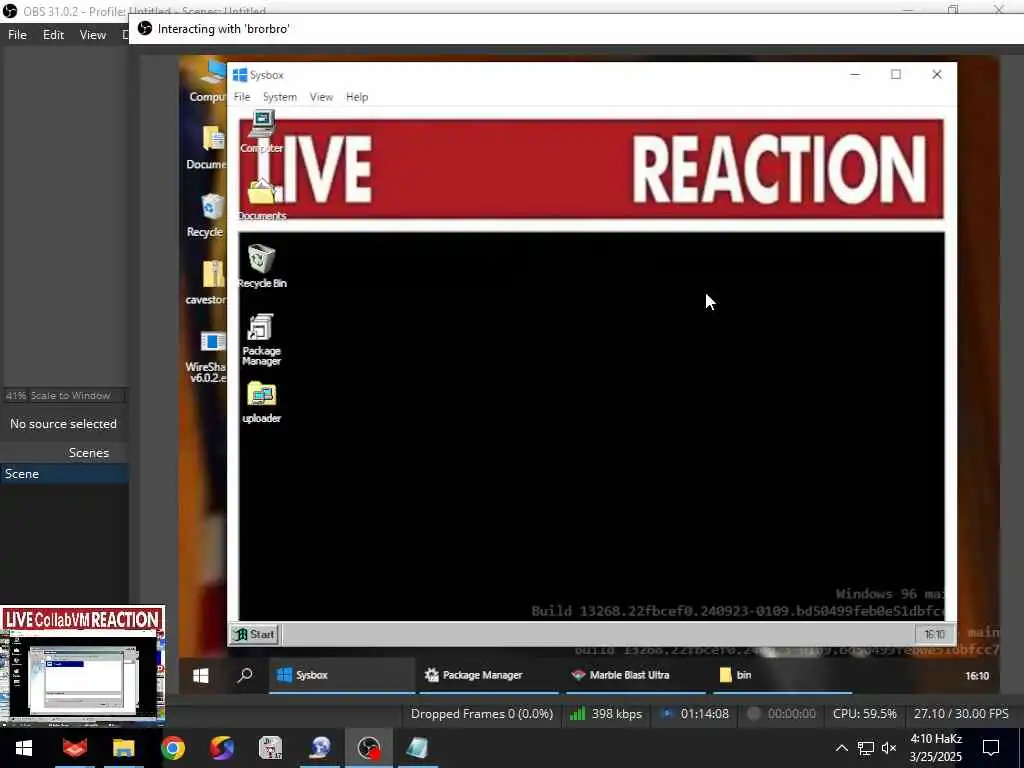
Task: Switch to bin folder taskbar item
Action: (x=780, y=675)
